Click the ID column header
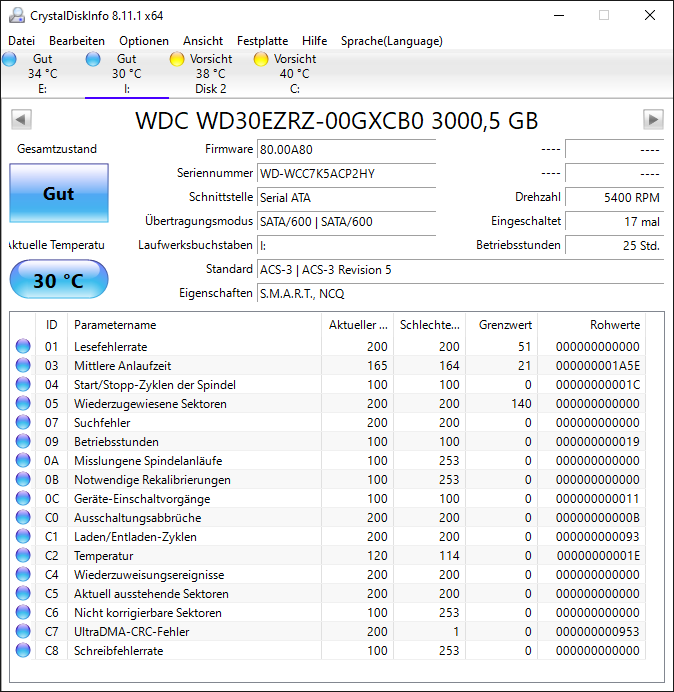The height and width of the screenshot is (692, 674). point(51,325)
